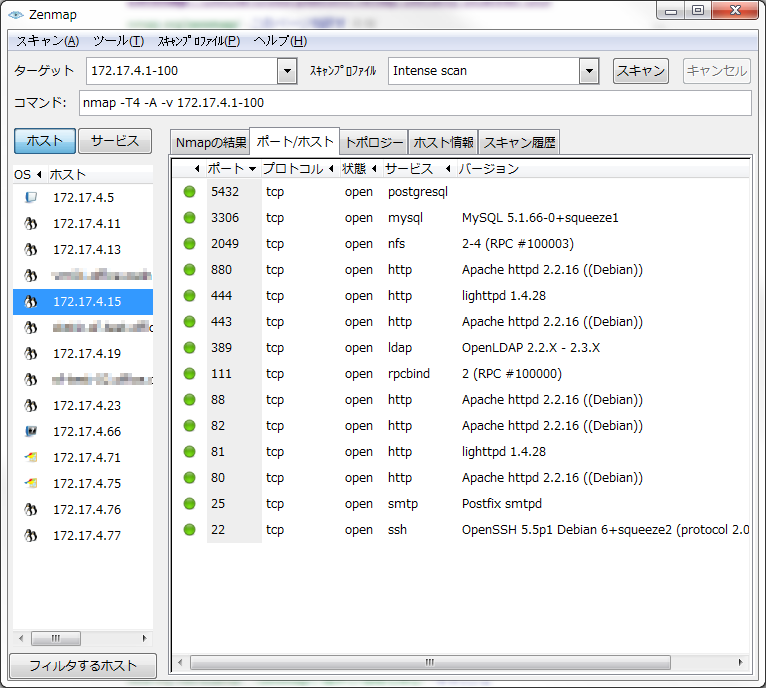
Task: Click the green status icon for port 22
Action: [190, 530]
